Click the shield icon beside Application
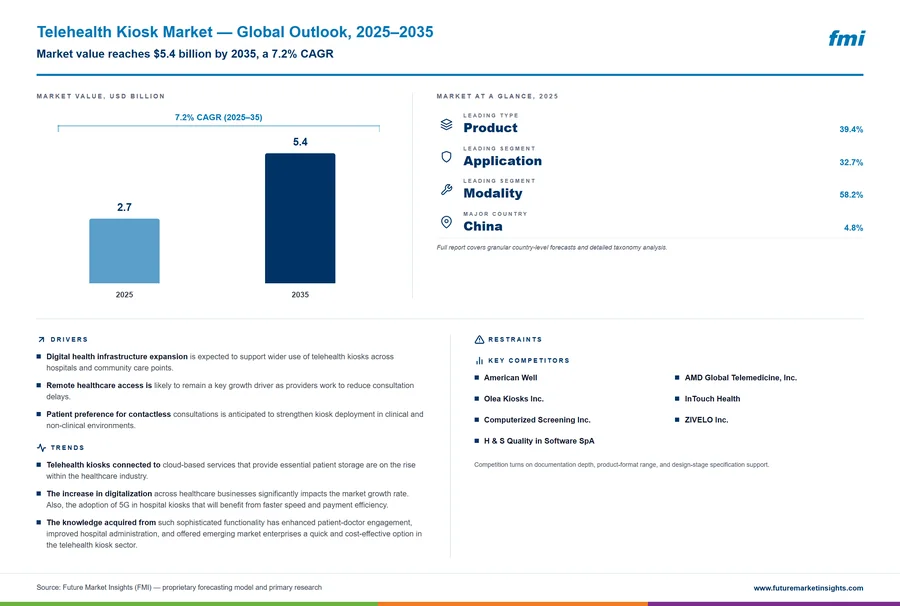900x606 pixels. click(x=447, y=157)
